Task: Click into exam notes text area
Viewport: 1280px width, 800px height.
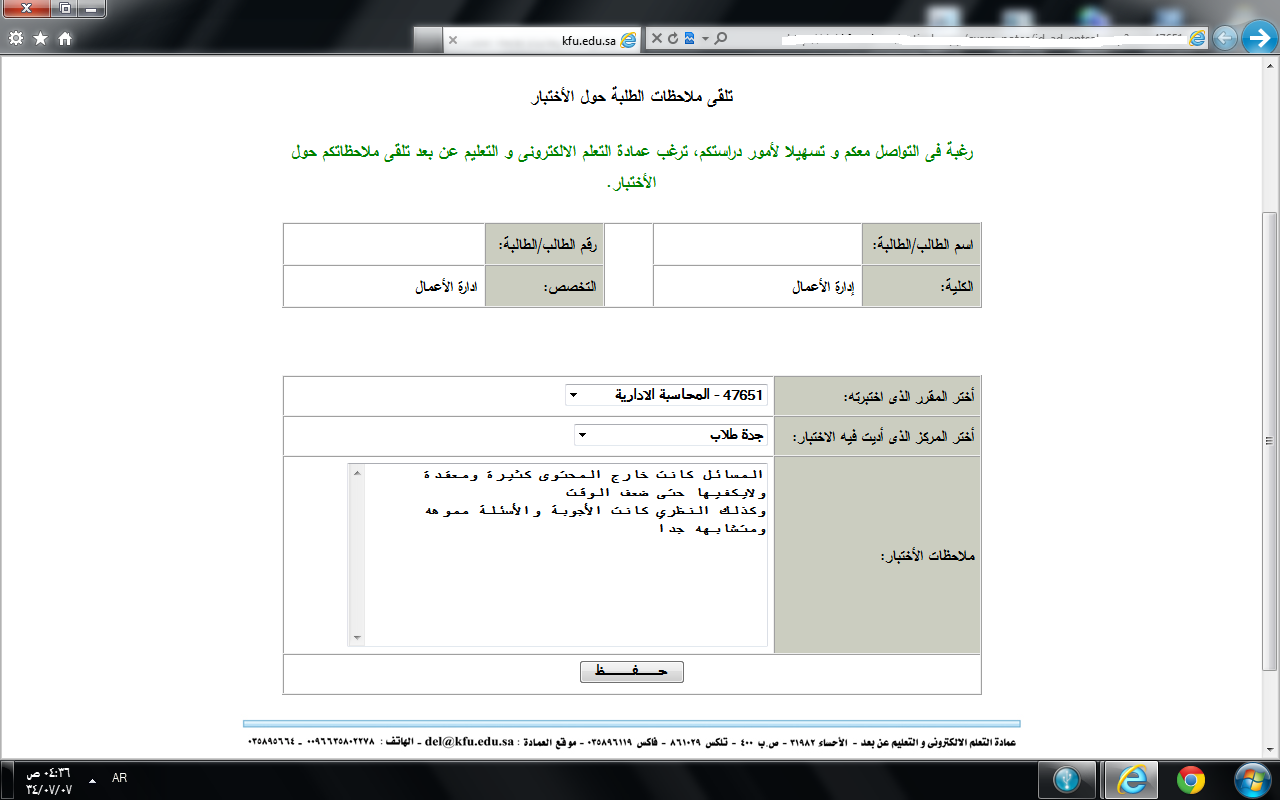Action: 558,554
